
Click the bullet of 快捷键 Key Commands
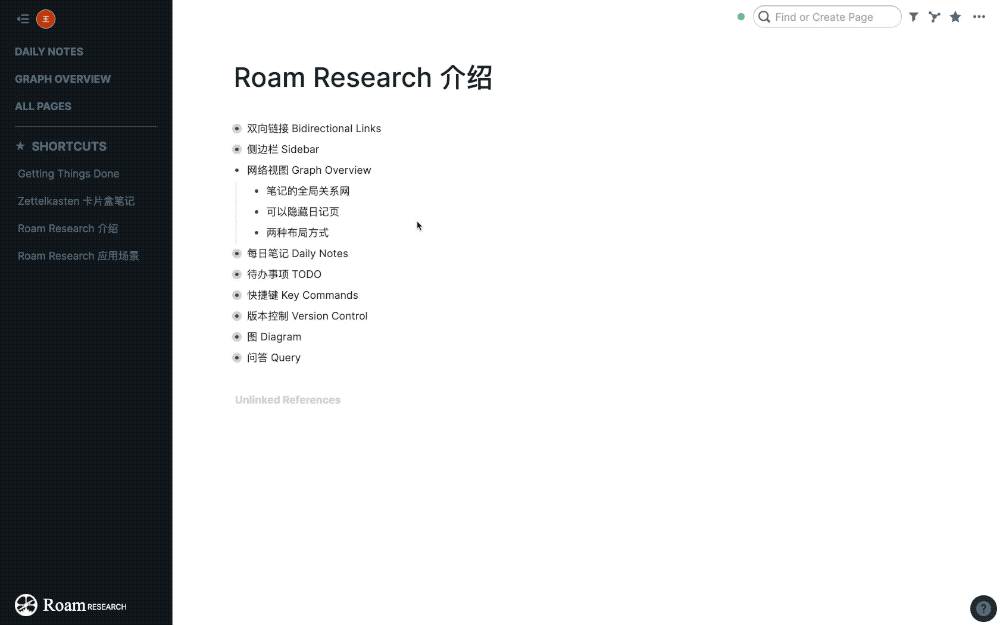click(237, 295)
